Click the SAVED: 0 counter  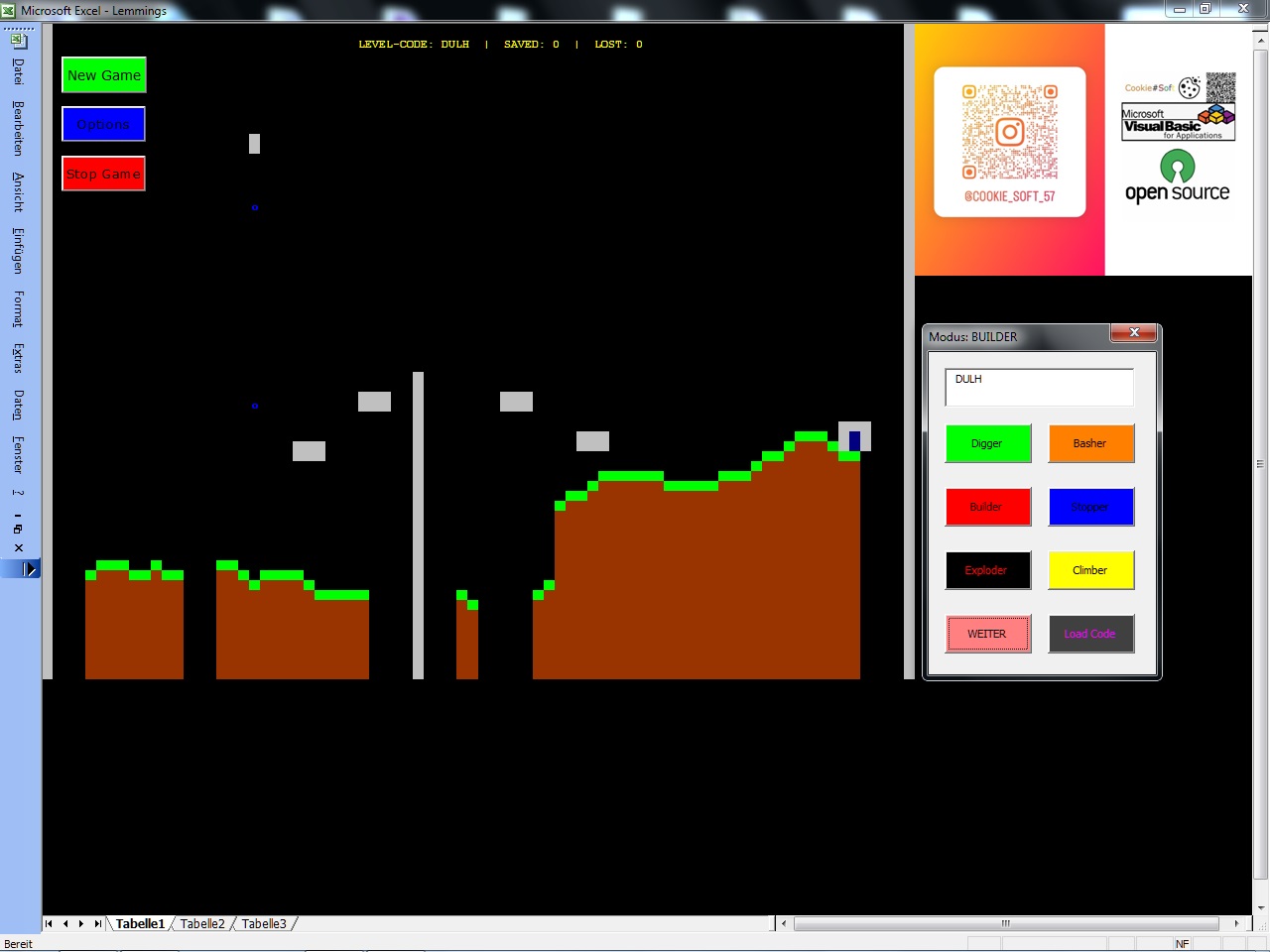point(532,45)
